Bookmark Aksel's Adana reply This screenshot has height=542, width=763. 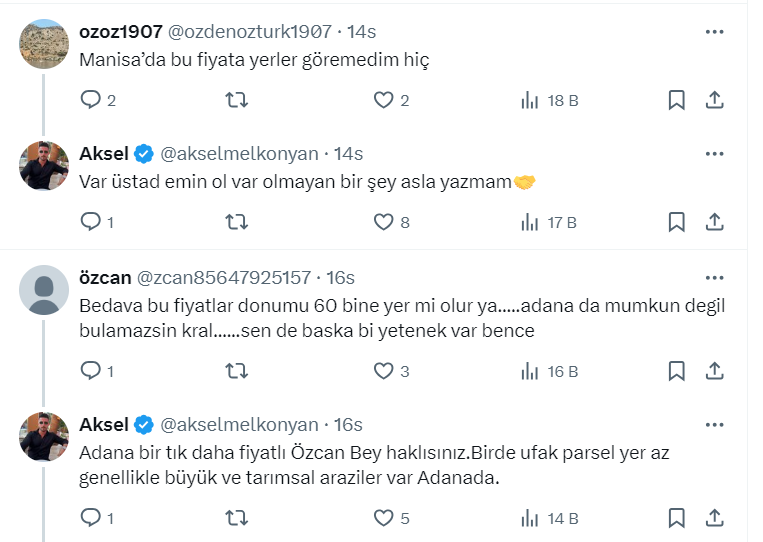pyautogui.click(x=676, y=518)
